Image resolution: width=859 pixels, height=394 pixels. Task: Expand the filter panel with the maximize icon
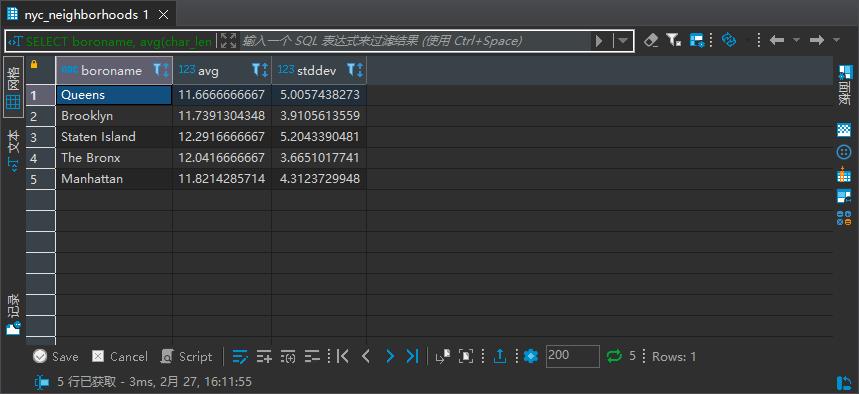[228, 41]
